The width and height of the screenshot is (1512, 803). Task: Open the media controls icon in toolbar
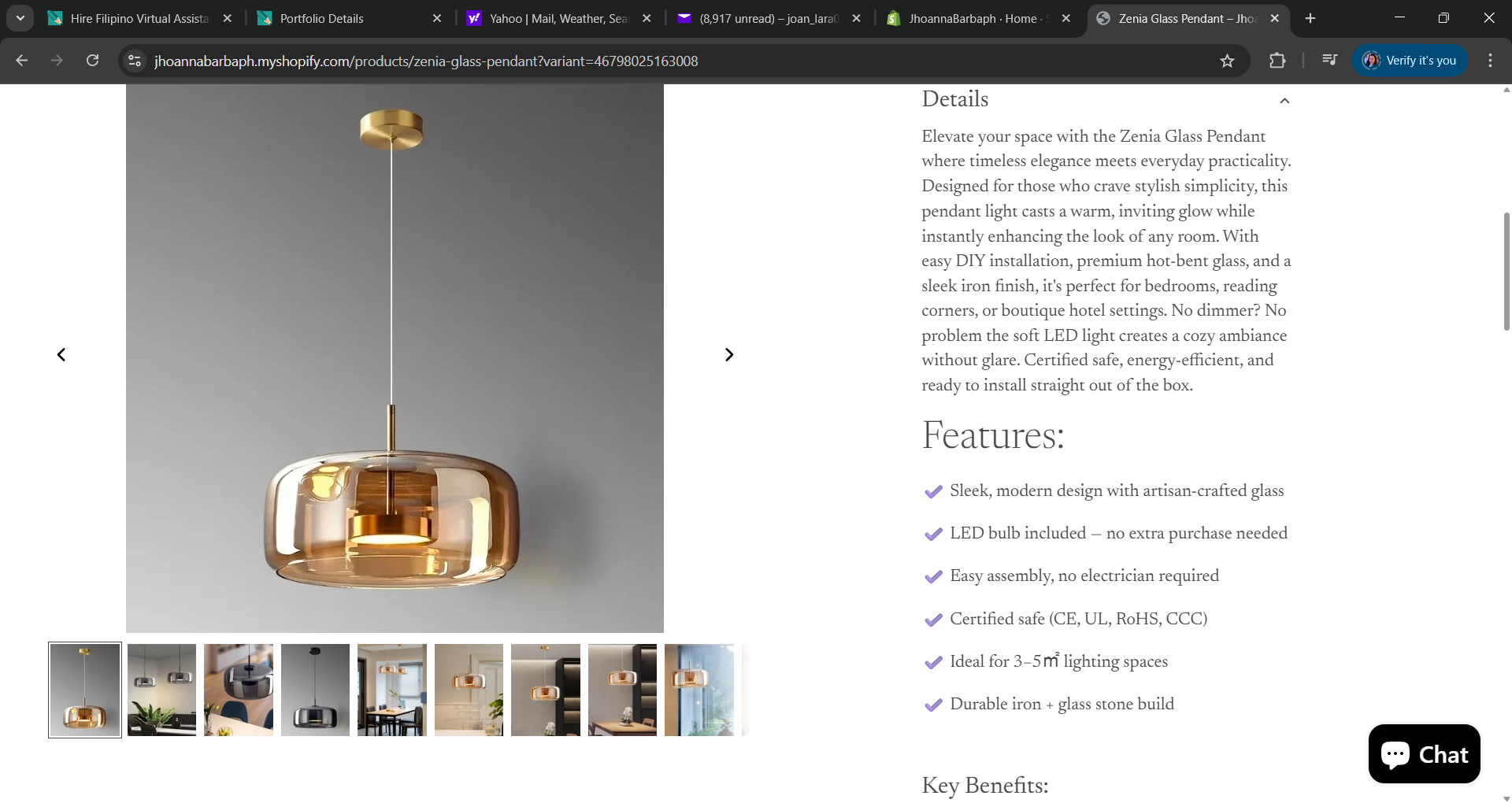pos(1329,60)
